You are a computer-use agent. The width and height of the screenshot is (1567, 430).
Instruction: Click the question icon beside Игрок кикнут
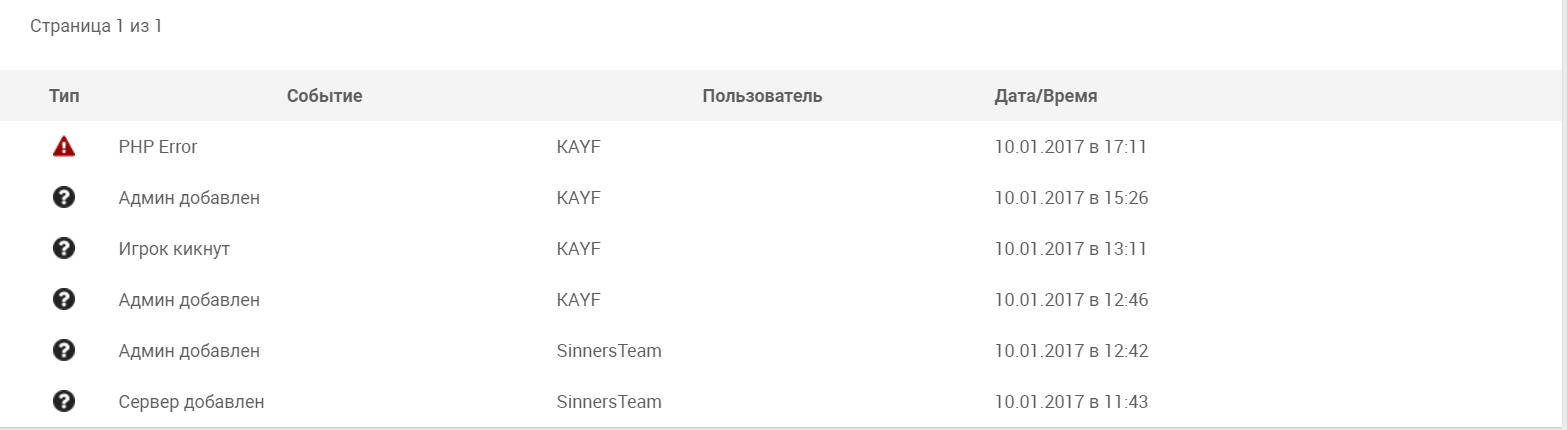pos(64,249)
